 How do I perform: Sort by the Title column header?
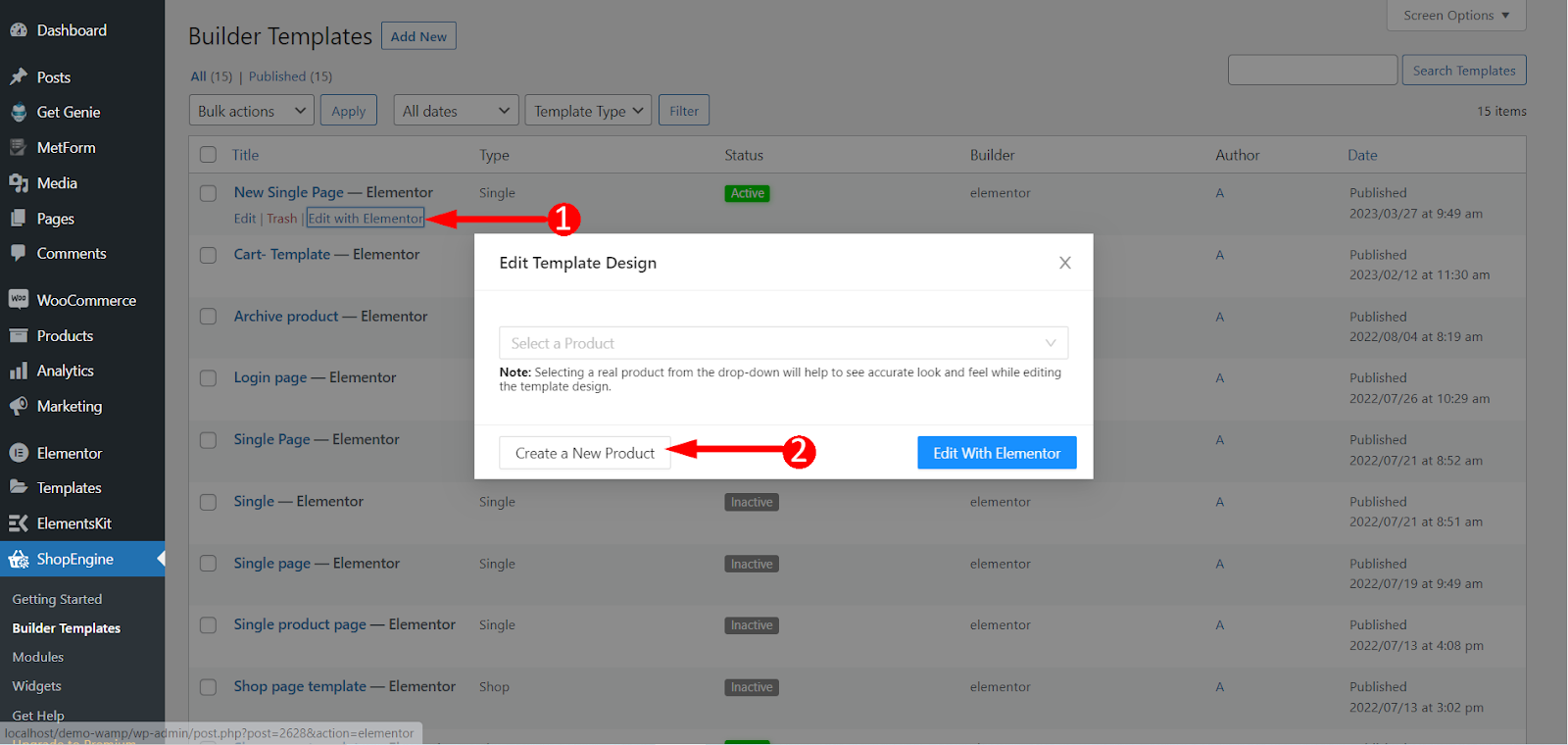[245, 155]
